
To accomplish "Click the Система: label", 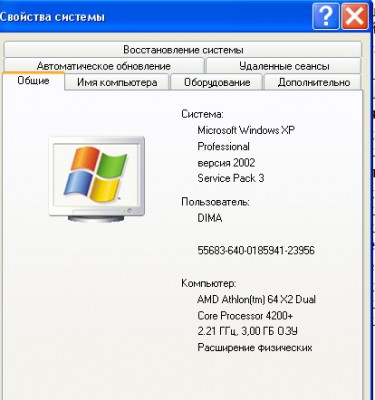I will click(202, 114).
